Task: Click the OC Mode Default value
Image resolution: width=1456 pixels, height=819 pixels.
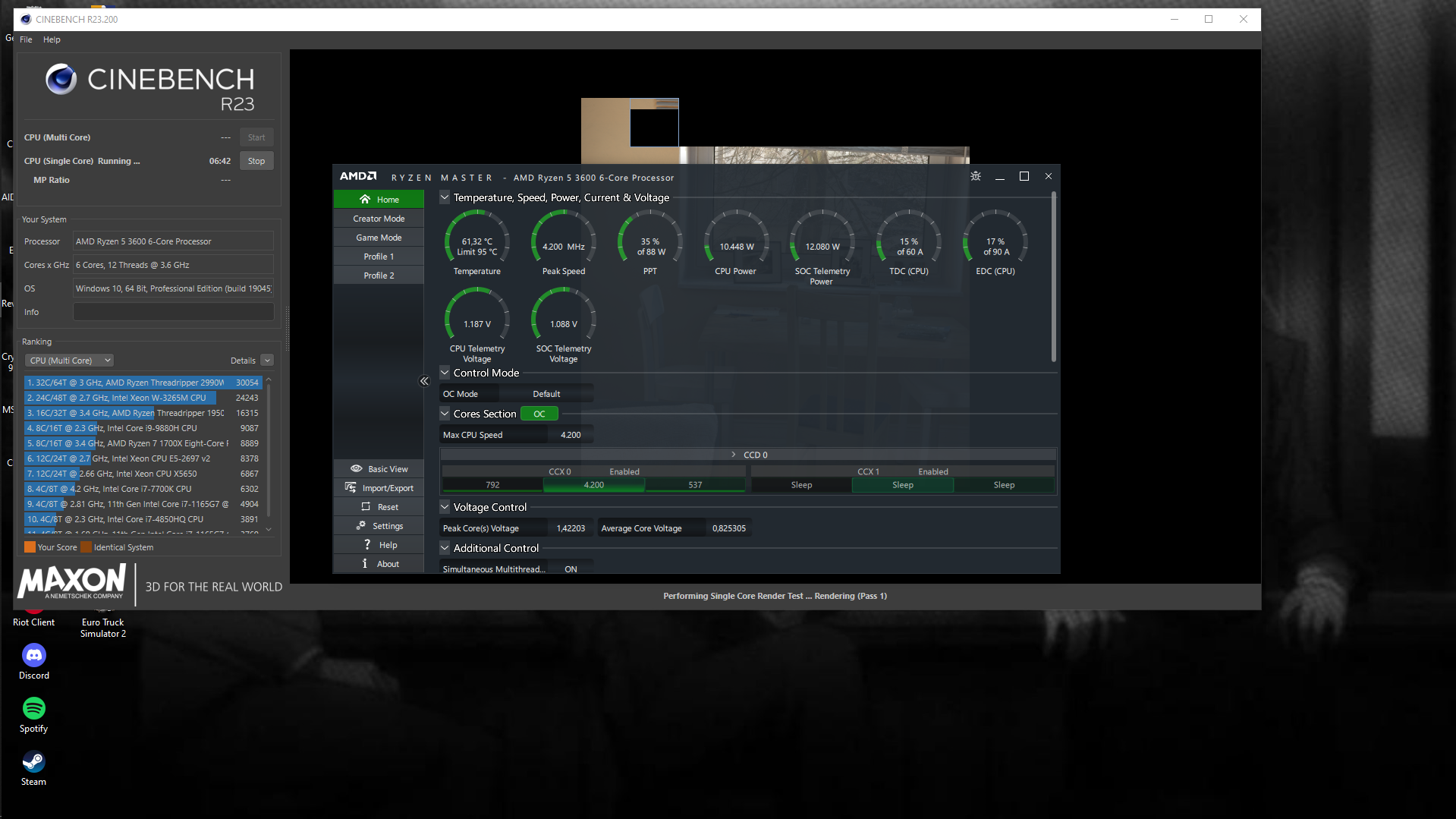Action: coord(546,394)
